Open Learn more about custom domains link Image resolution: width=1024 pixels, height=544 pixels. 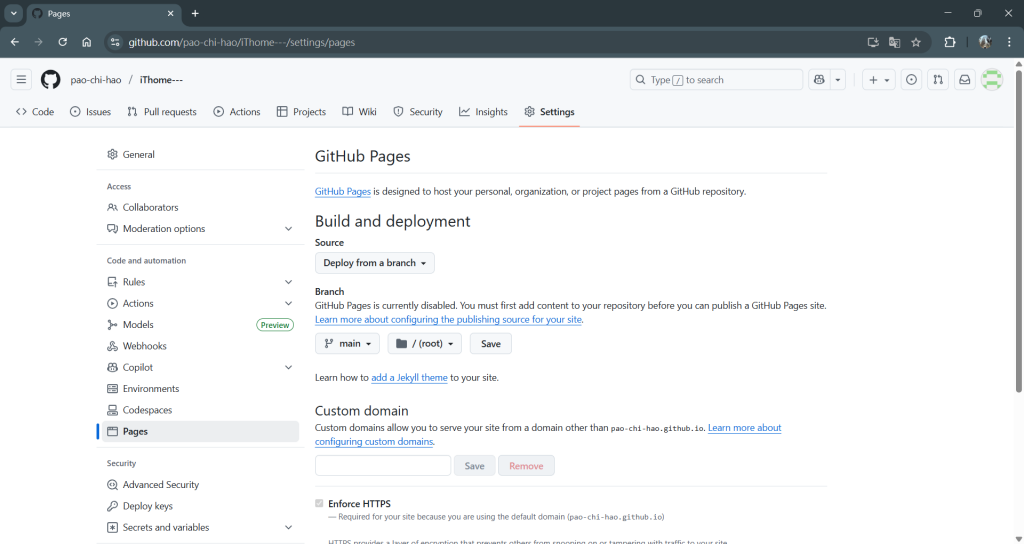[744, 428]
